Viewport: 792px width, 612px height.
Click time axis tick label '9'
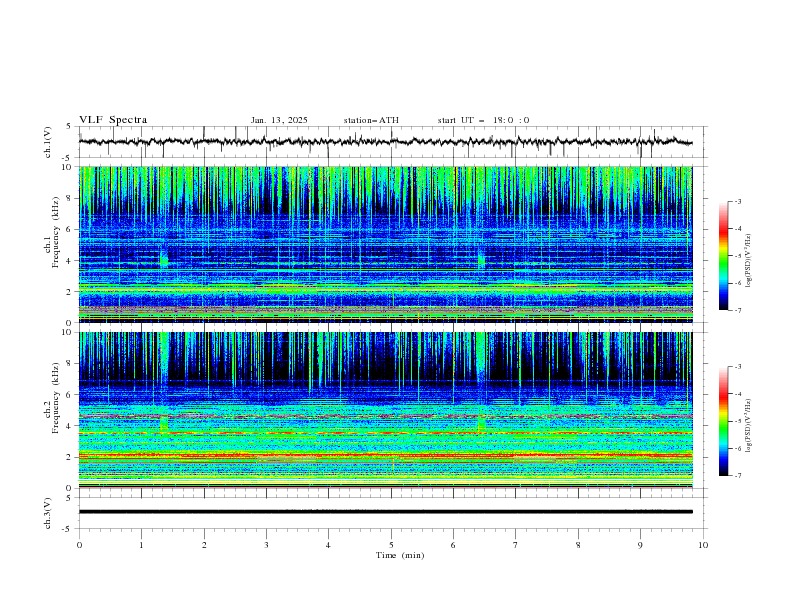640,545
